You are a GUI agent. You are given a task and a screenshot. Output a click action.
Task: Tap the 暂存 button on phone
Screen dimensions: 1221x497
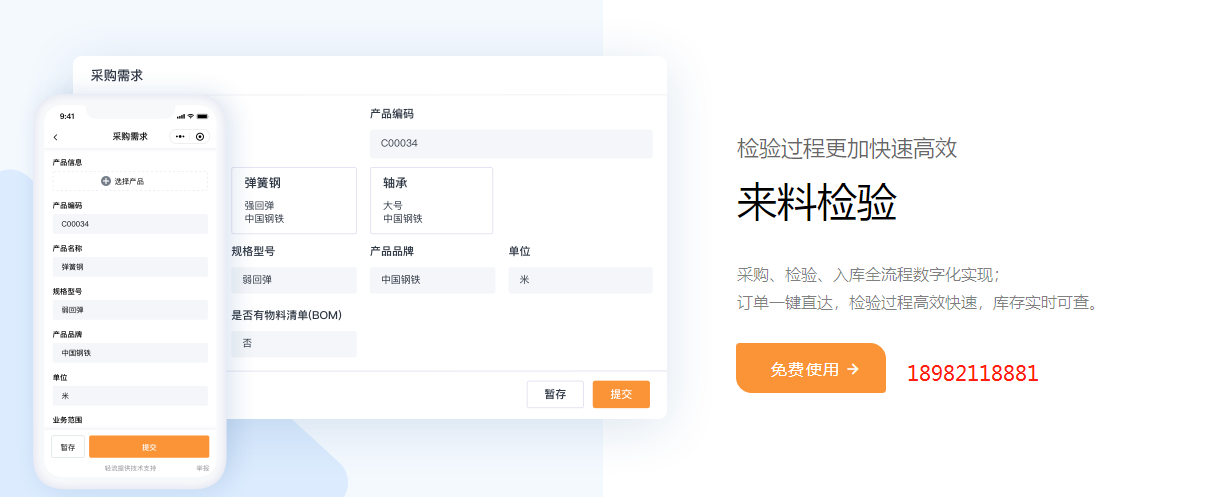[x=68, y=447]
